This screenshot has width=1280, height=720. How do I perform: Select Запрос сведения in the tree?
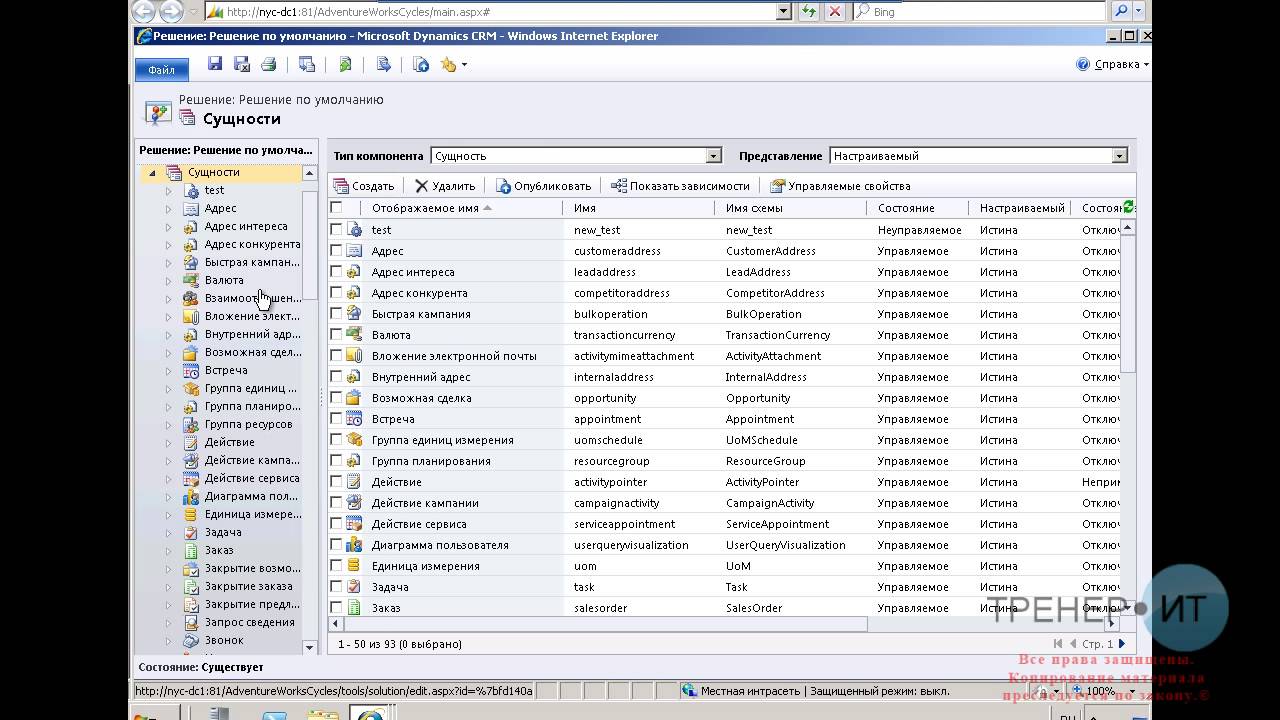(250, 622)
